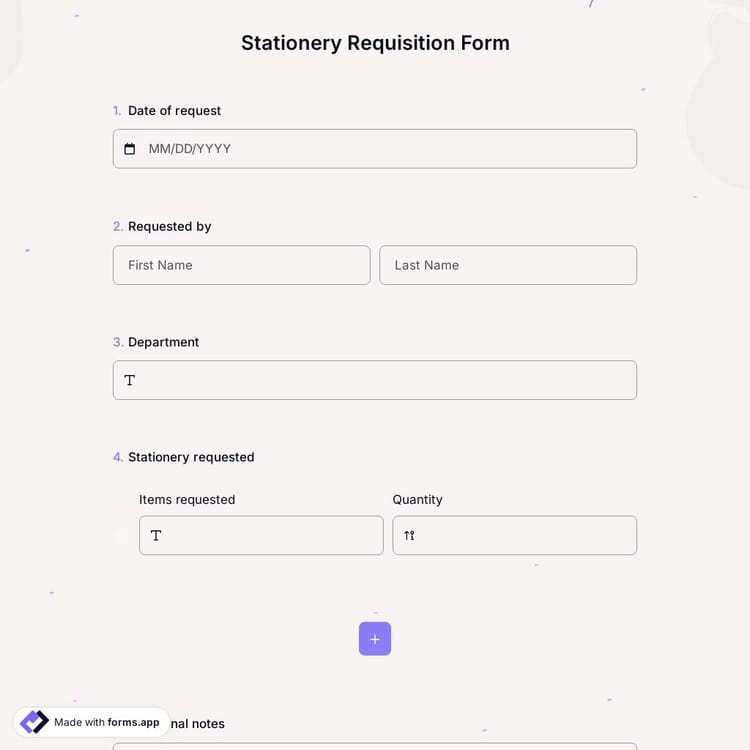
Task: Click the "Stationery requested" question label
Action: tap(191, 457)
